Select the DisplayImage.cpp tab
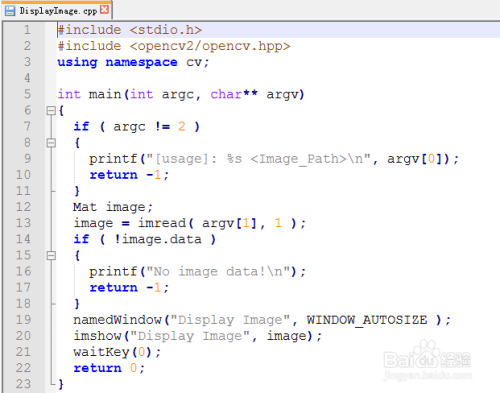The image size is (500, 393). [x=57, y=10]
